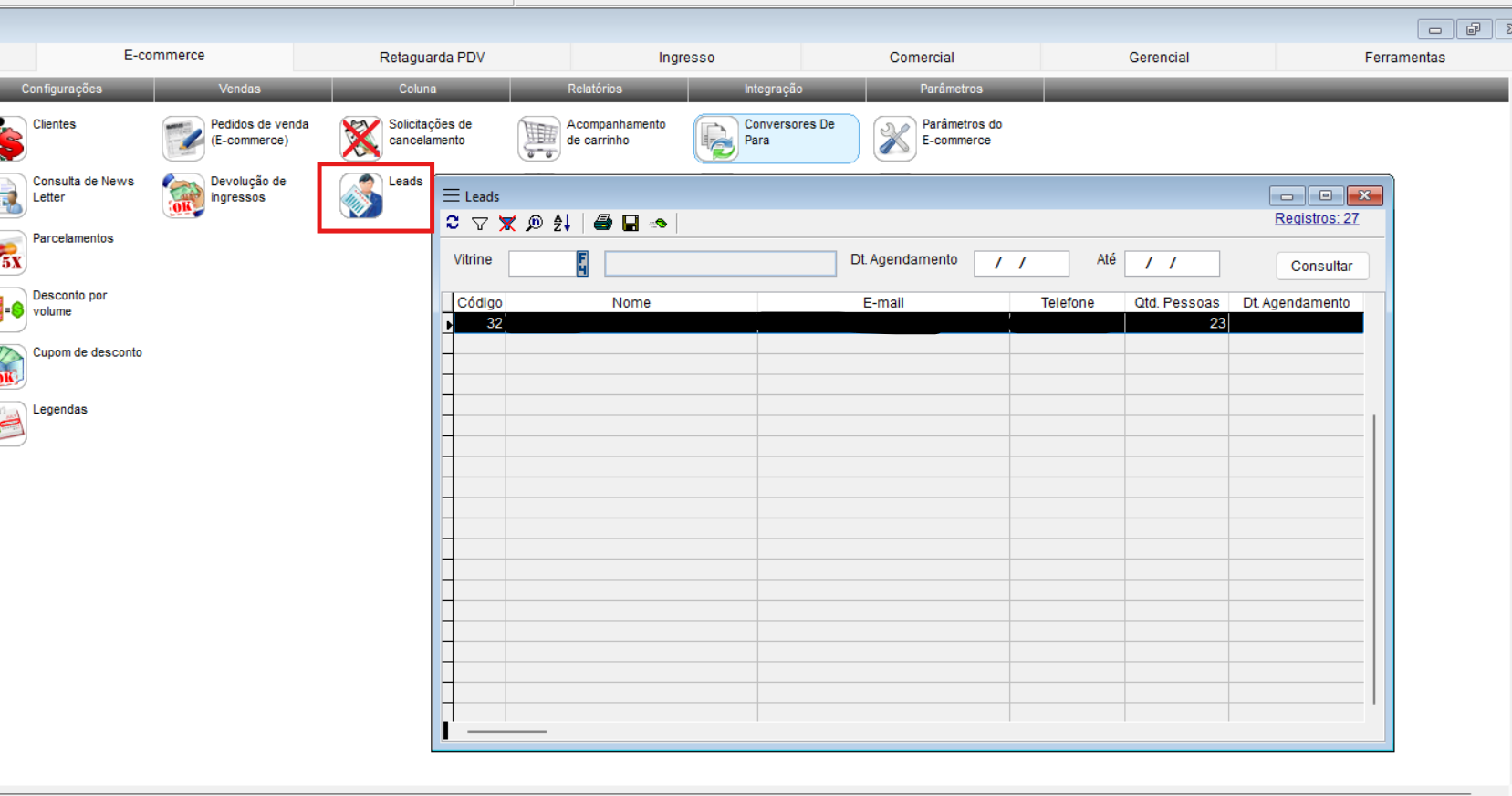Focus the Dt. Agendamento start date field
Screen dimensions: 1512x796
(x=1021, y=264)
